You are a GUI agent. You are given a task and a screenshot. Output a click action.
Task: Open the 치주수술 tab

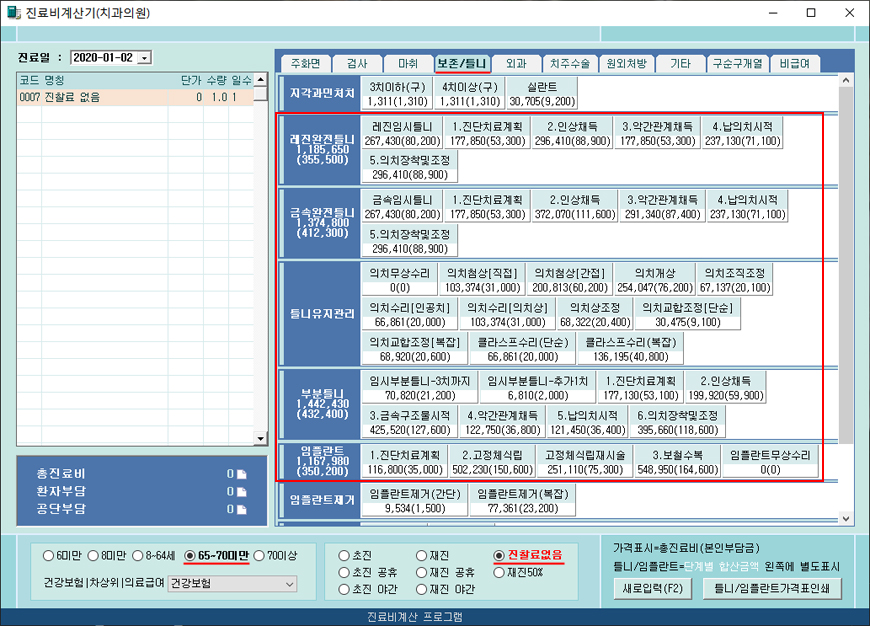pyautogui.click(x=571, y=63)
